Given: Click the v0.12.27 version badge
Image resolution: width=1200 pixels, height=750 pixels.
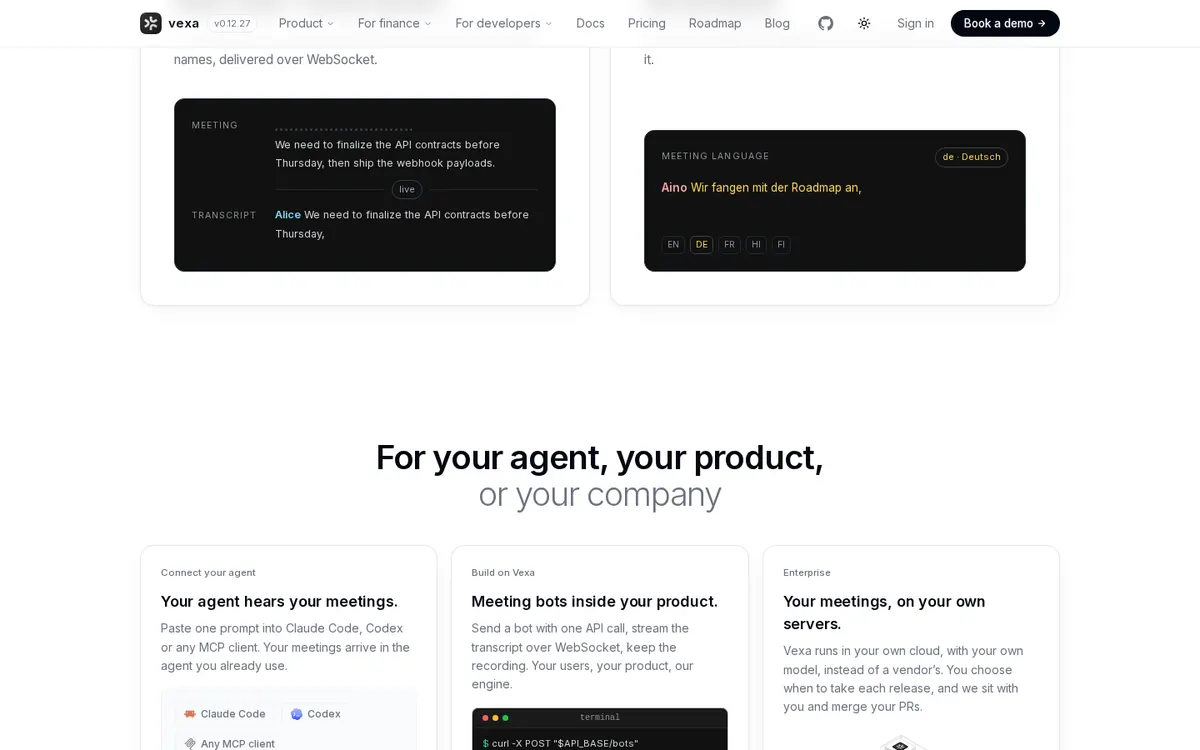Looking at the screenshot, I should [232, 23].
